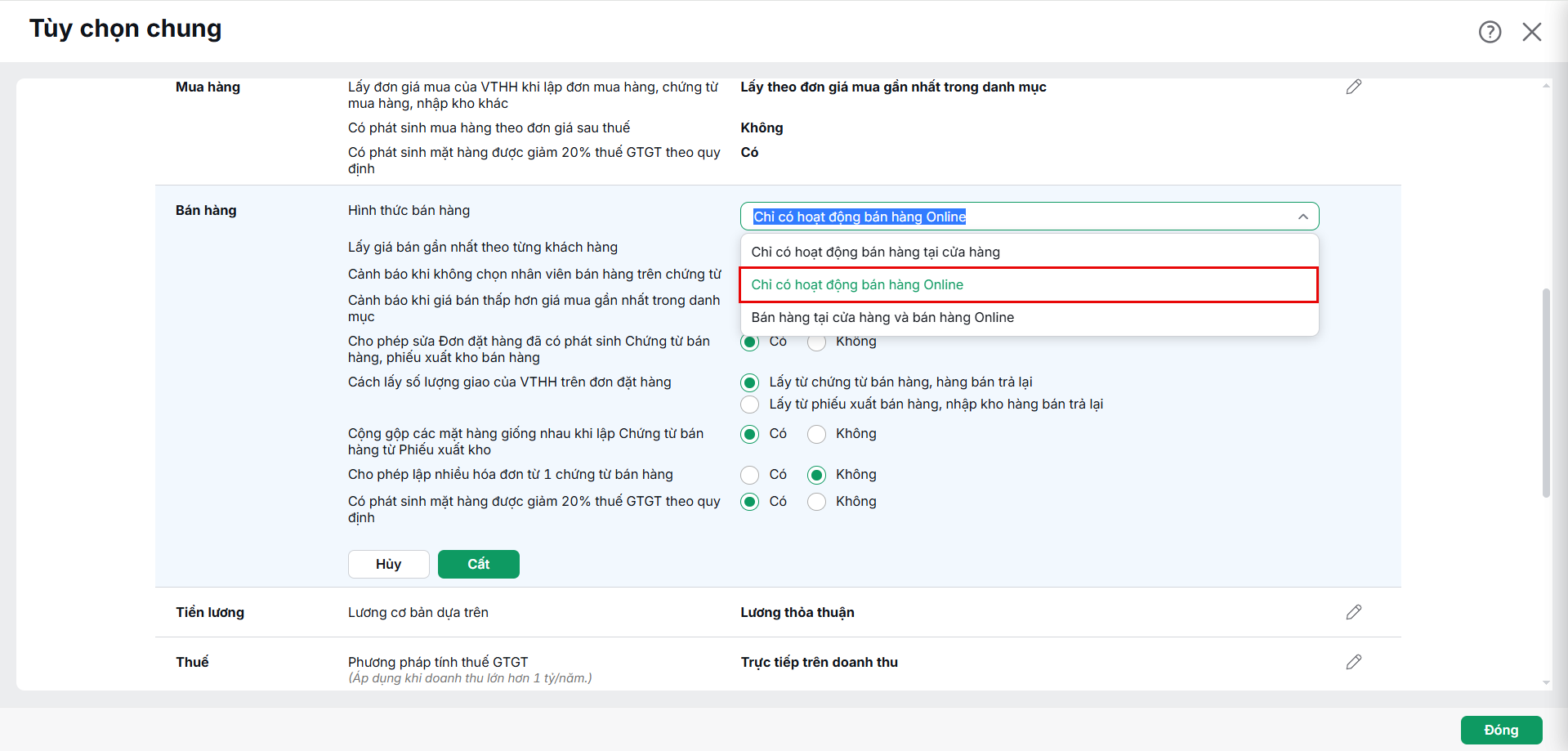Edit the Thuế section with pencil icon
1568x751 pixels.
tap(1354, 662)
